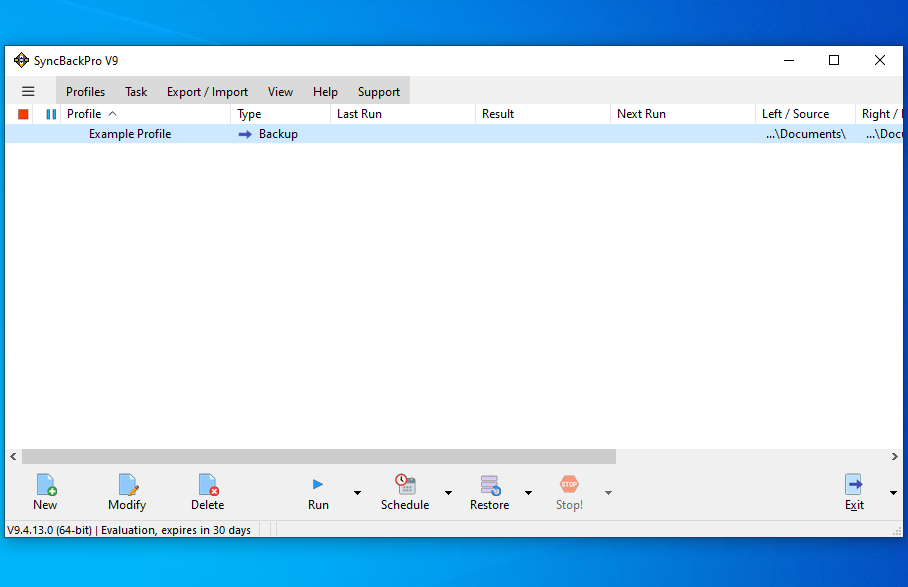
Task: Expand the Restore dropdown arrow
Action: click(x=528, y=493)
